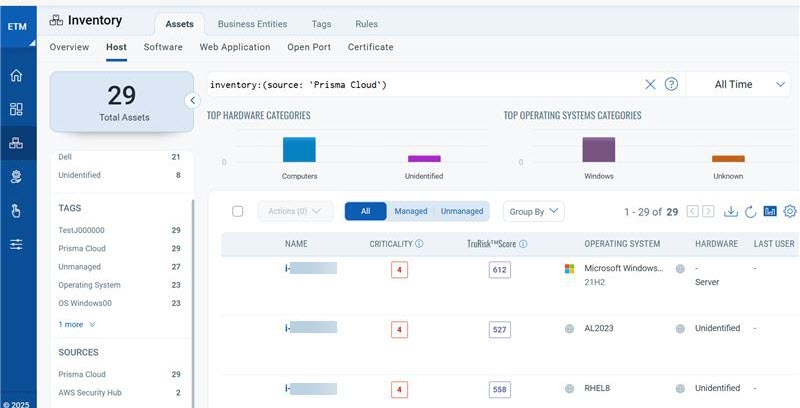Open table settings gear icon
Viewport: 800px width, 408px height.
790,211
